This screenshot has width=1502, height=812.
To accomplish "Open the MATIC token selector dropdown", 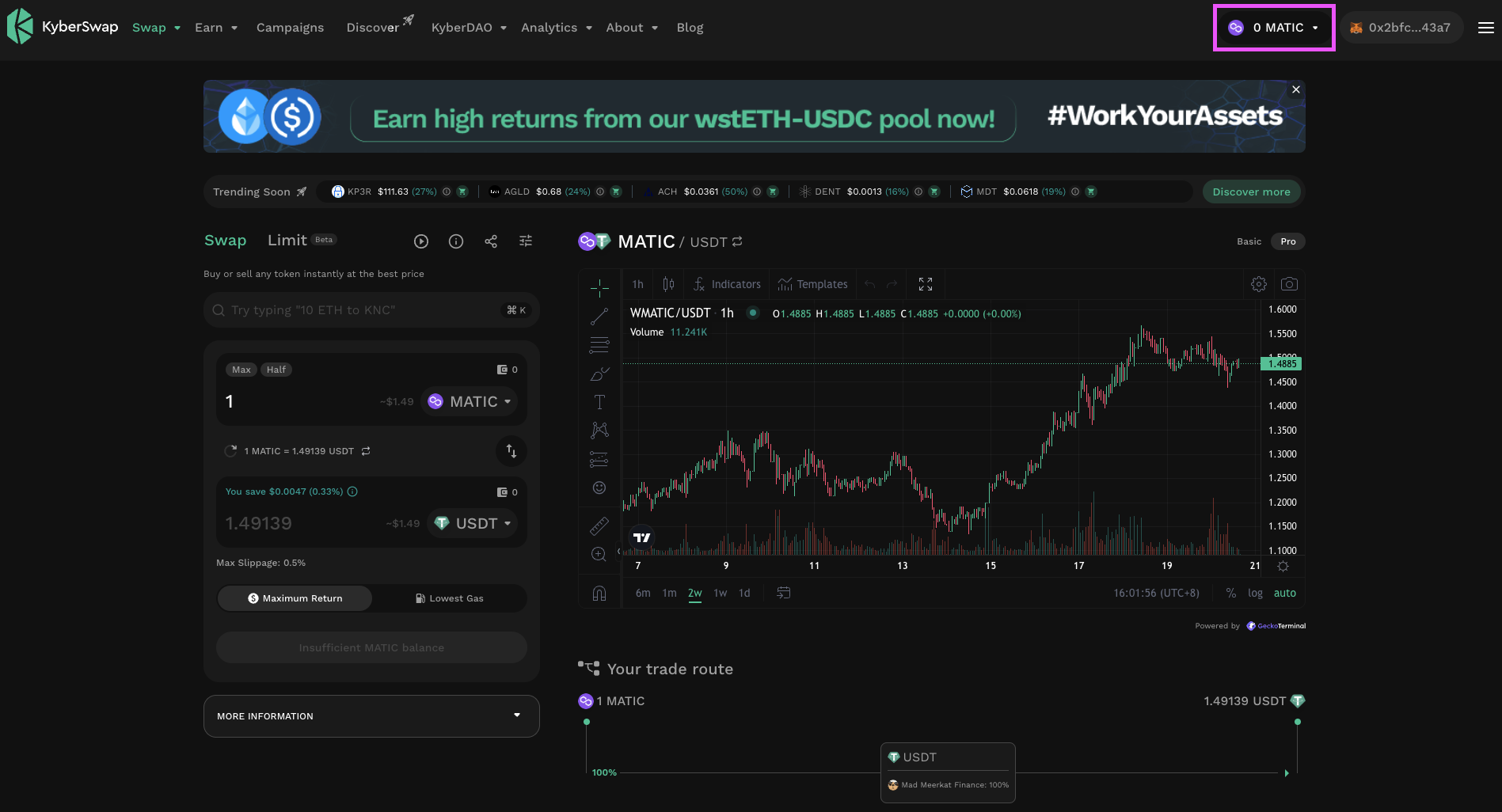I will coord(470,402).
